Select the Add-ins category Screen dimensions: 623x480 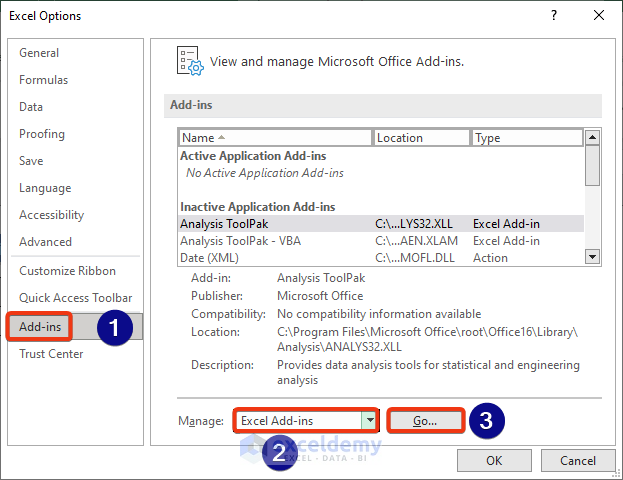coord(41,326)
